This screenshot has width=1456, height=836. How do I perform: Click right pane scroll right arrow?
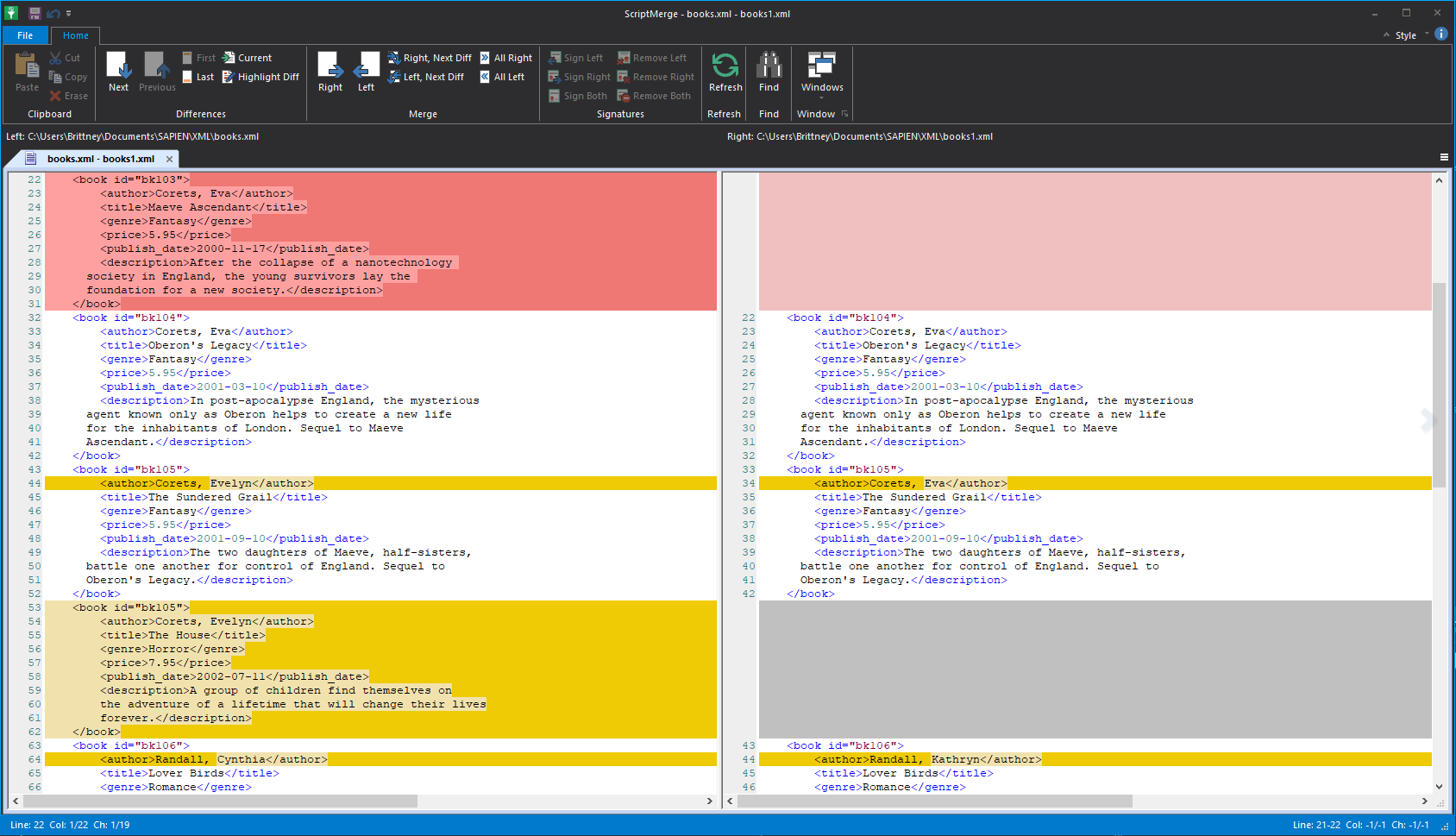pyautogui.click(x=1424, y=801)
